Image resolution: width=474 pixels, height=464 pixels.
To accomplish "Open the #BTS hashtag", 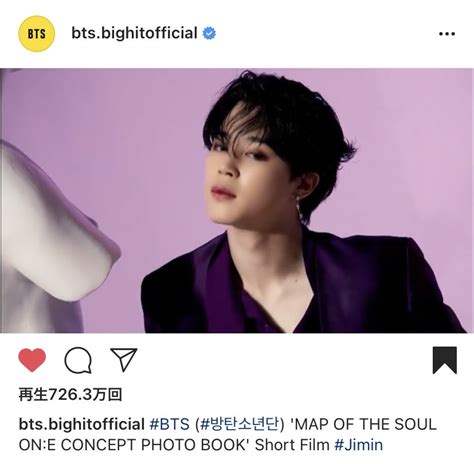I will click(x=169, y=424).
